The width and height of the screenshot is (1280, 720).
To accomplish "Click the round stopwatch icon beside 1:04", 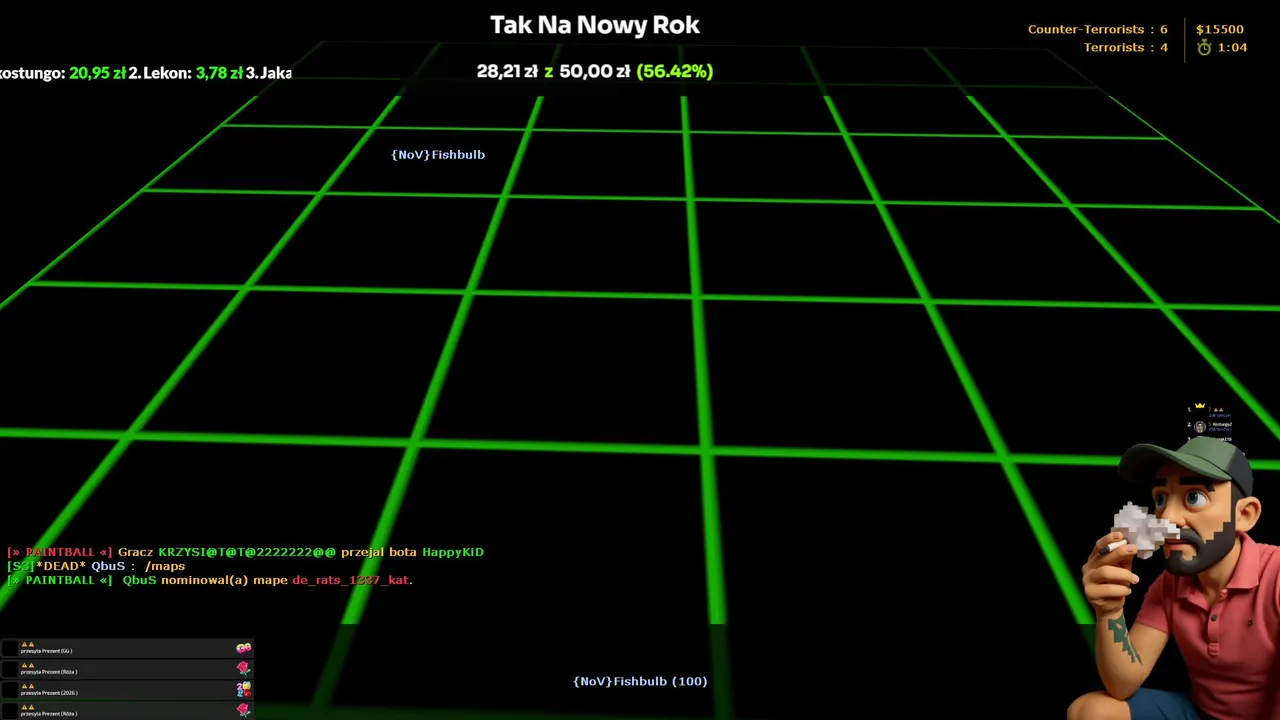I will pyautogui.click(x=1204, y=47).
